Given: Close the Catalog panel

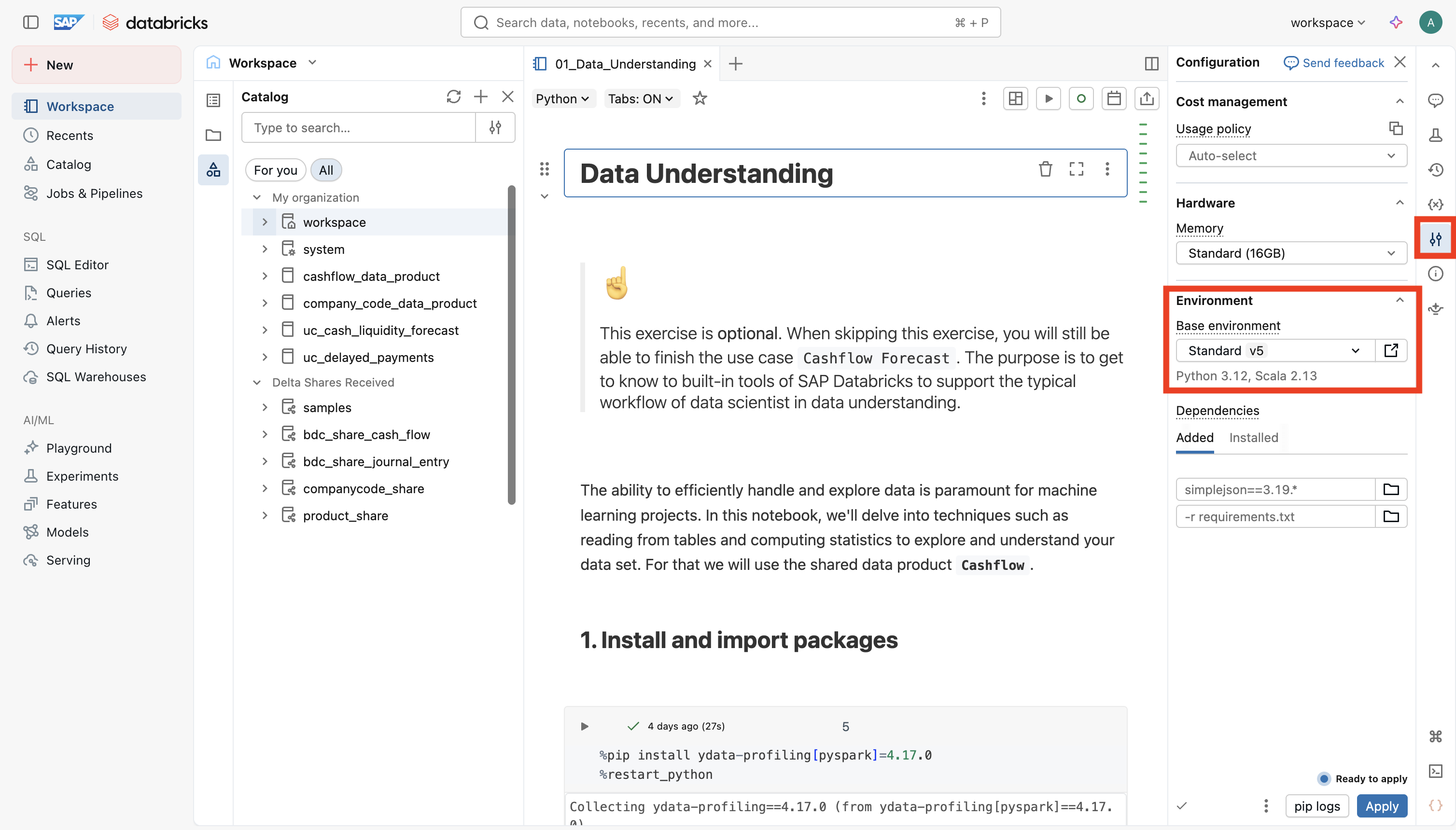Looking at the screenshot, I should coord(507,97).
